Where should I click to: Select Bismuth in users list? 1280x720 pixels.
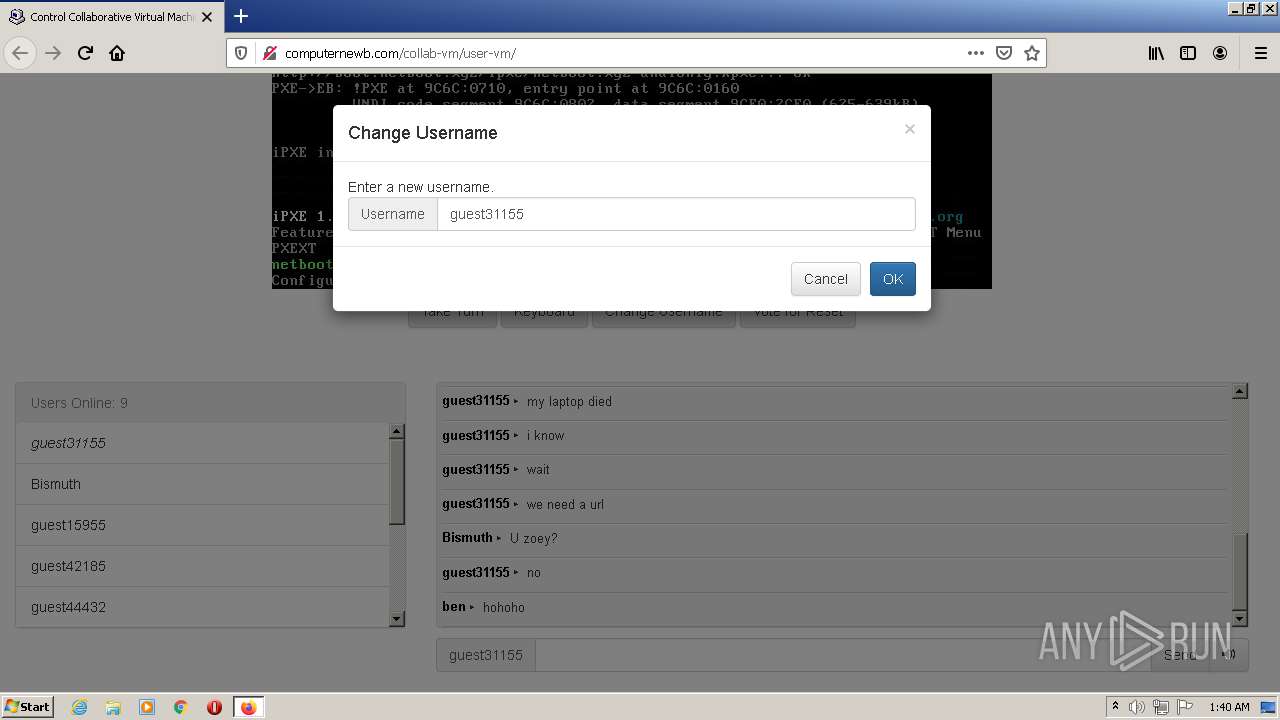pos(202,484)
